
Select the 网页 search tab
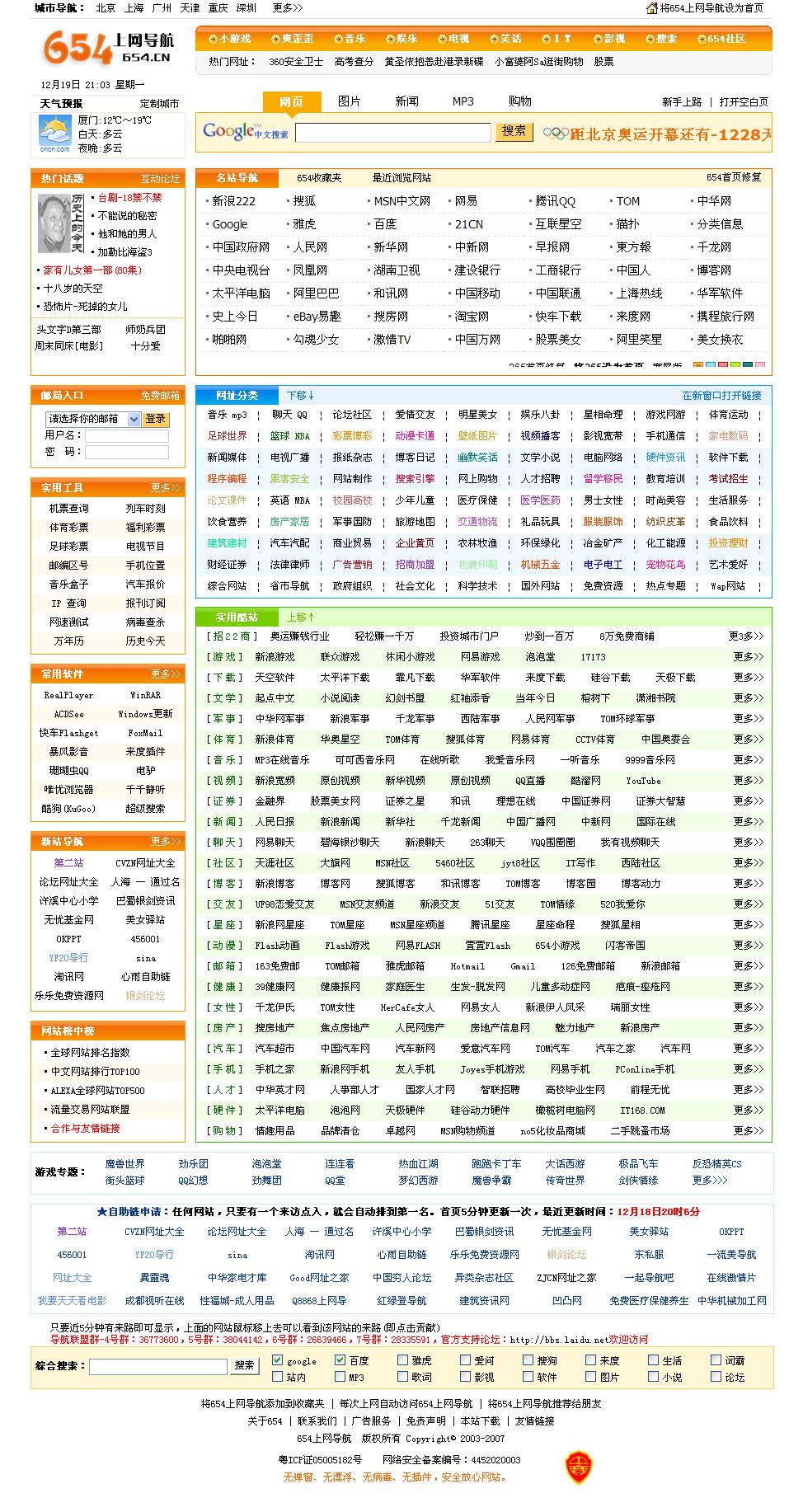[x=291, y=101]
